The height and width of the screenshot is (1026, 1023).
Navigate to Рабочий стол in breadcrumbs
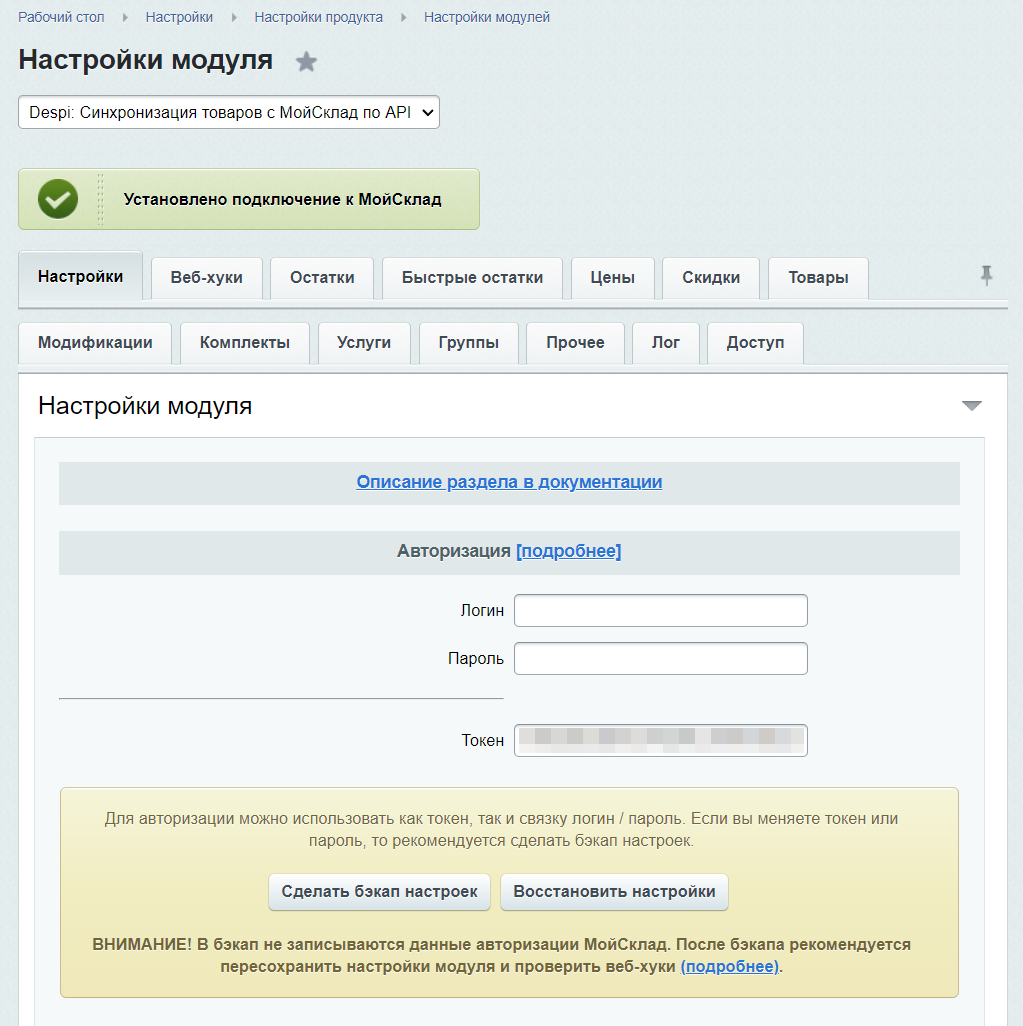61,17
